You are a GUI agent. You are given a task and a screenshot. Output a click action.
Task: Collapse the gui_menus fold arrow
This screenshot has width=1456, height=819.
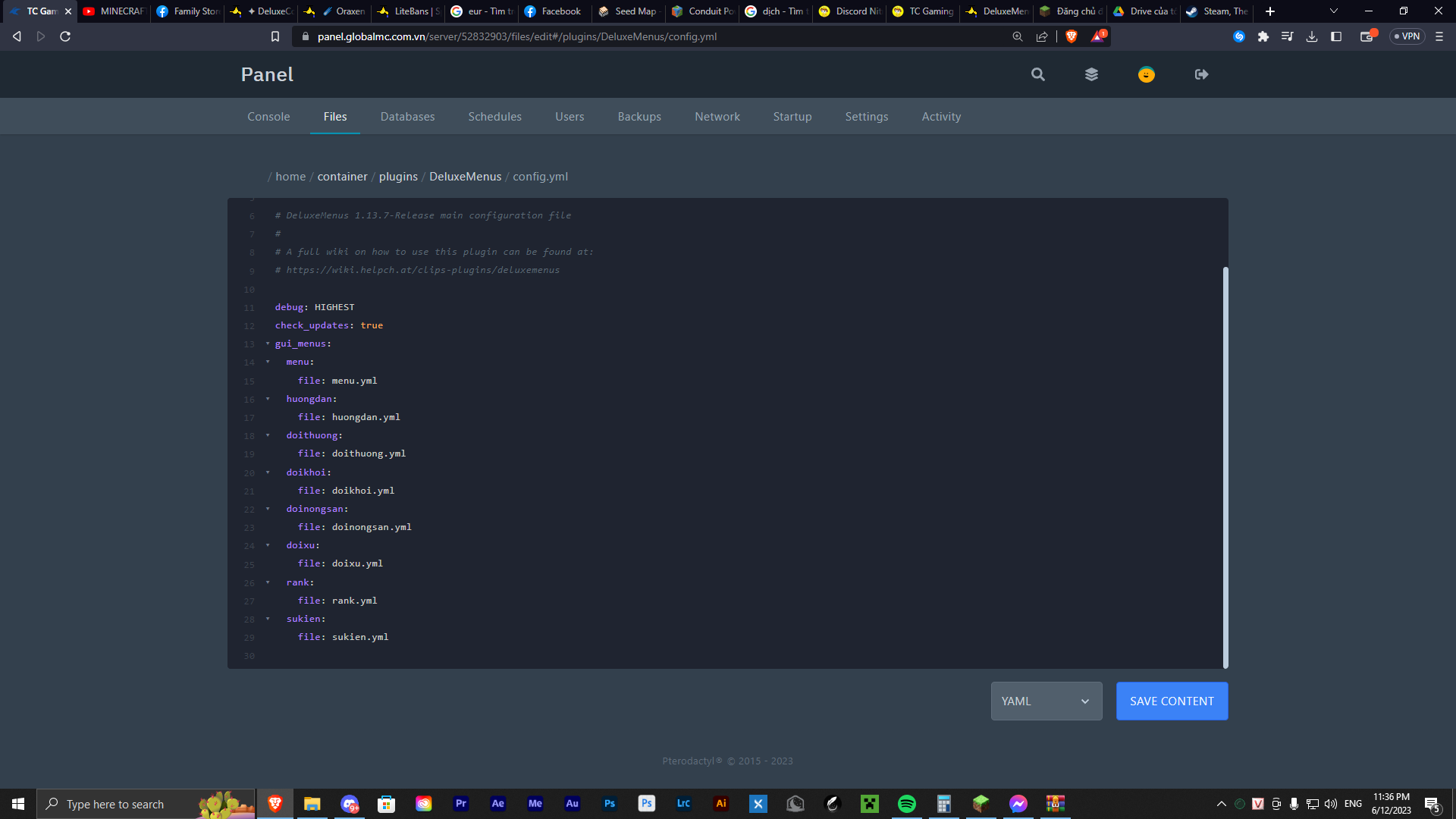(268, 344)
